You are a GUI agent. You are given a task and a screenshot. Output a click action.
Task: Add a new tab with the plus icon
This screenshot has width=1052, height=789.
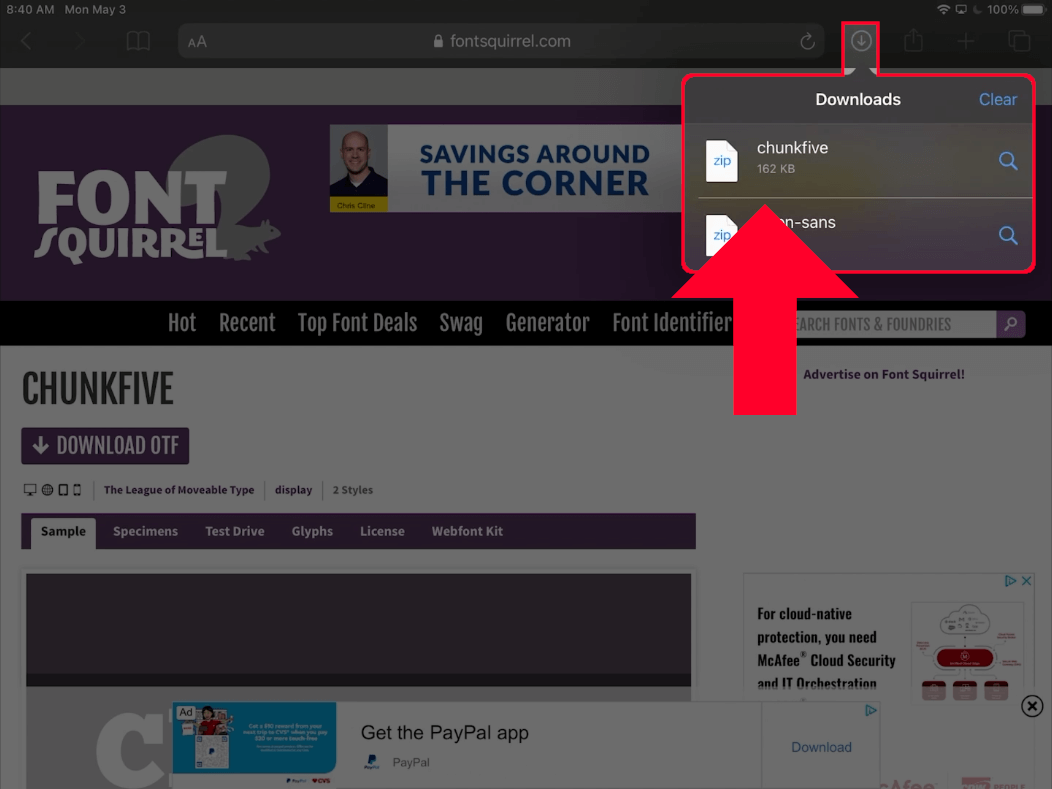[965, 42]
